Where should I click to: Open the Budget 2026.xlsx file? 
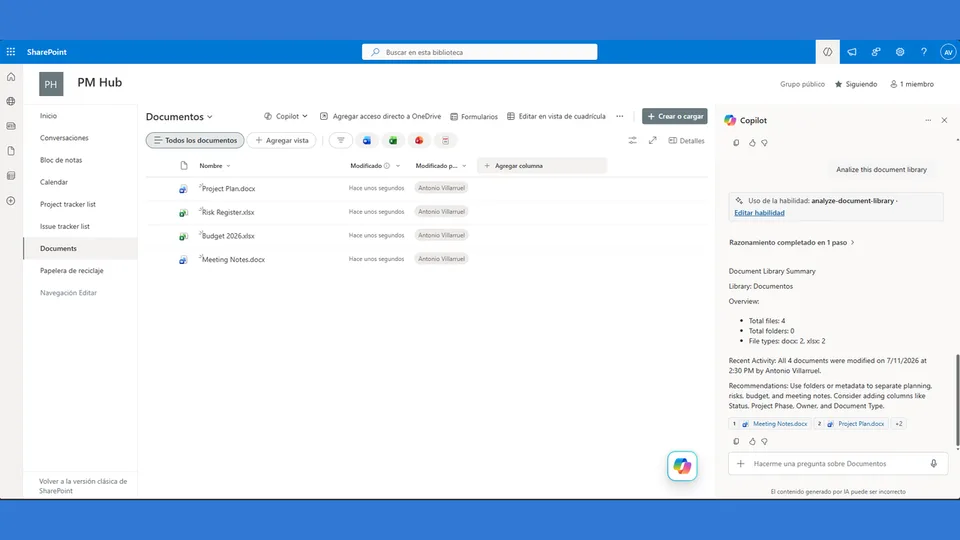point(228,236)
